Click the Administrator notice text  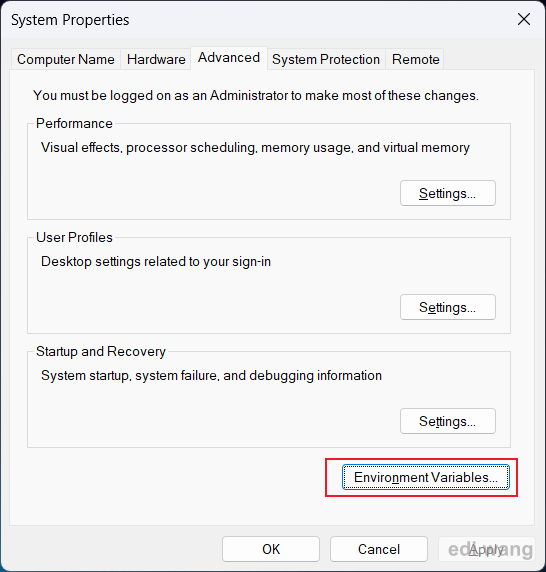[x=256, y=96]
